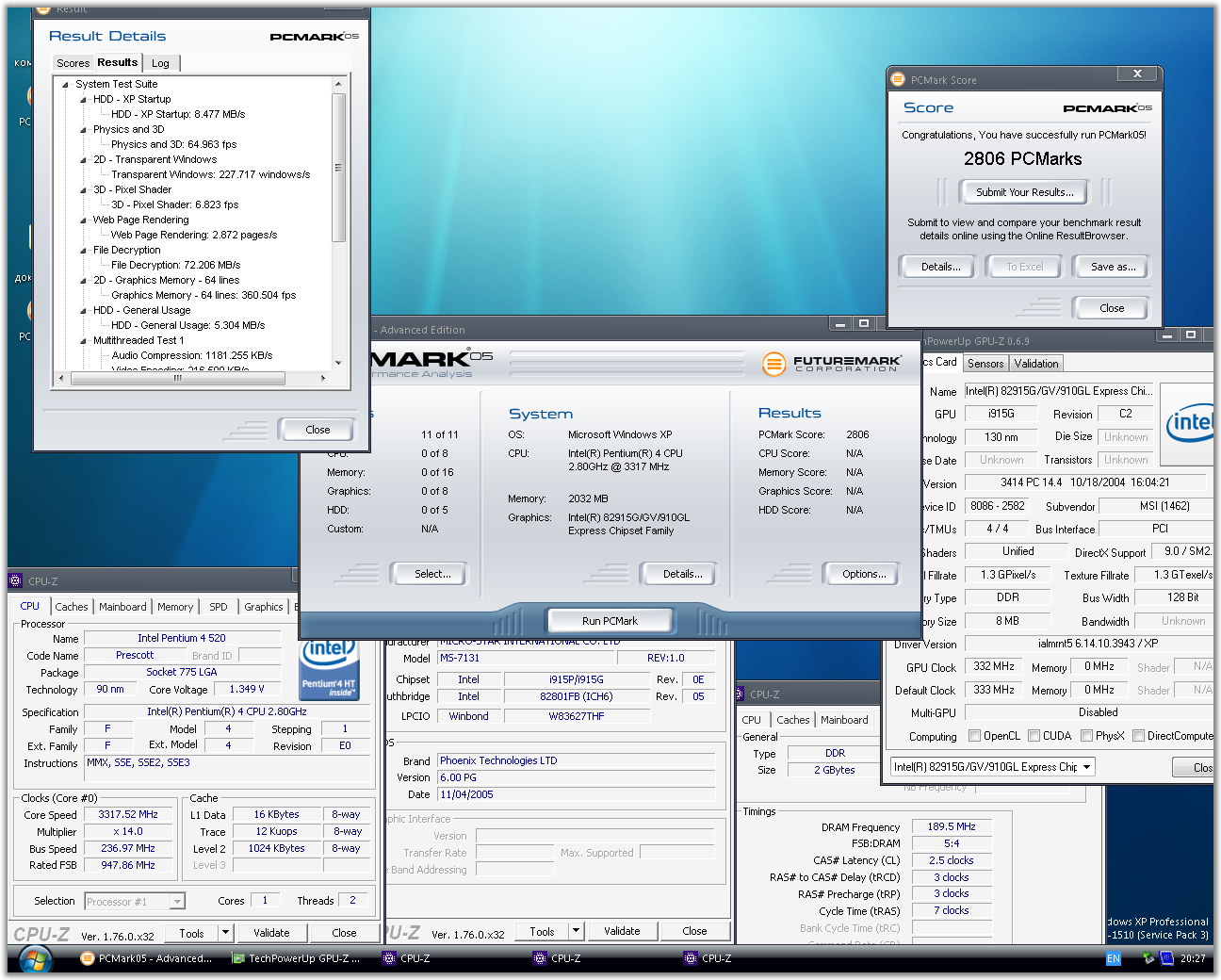Collapse 2D - Transparent Windows node
1221x980 pixels.
point(83,160)
